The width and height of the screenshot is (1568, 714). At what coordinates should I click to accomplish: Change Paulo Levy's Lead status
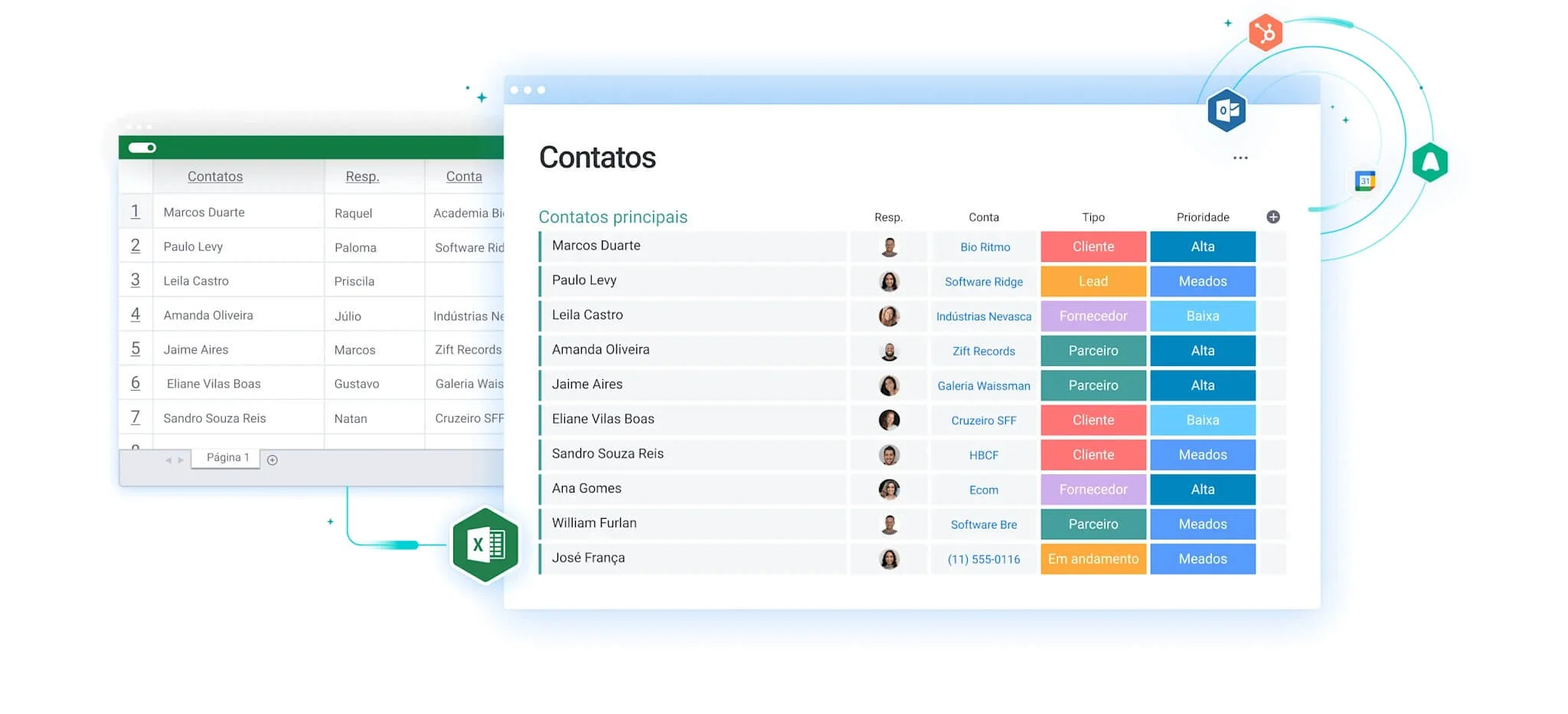click(1093, 281)
